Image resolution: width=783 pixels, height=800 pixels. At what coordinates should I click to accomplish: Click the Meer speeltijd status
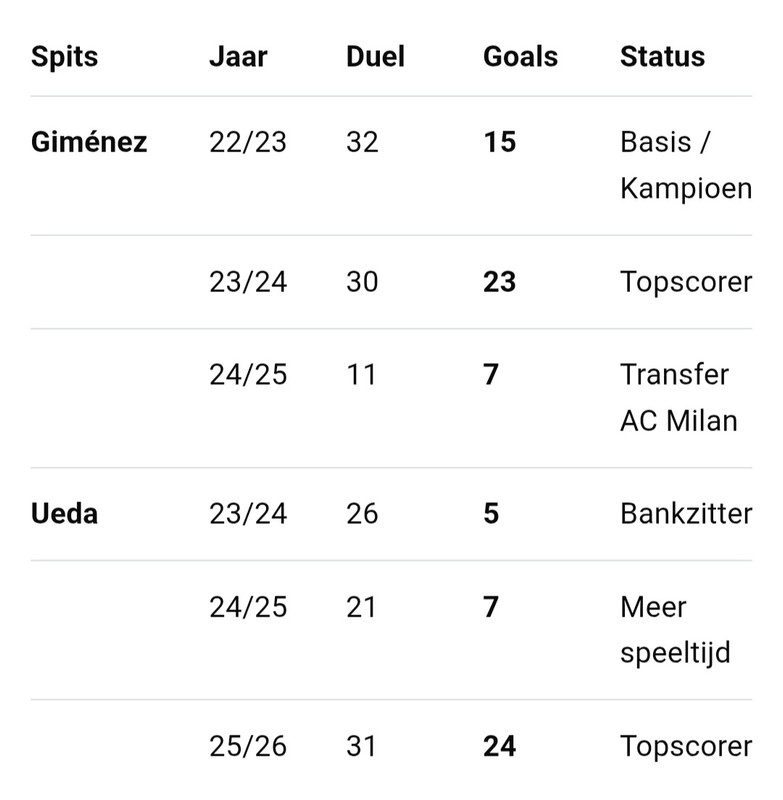675,630
